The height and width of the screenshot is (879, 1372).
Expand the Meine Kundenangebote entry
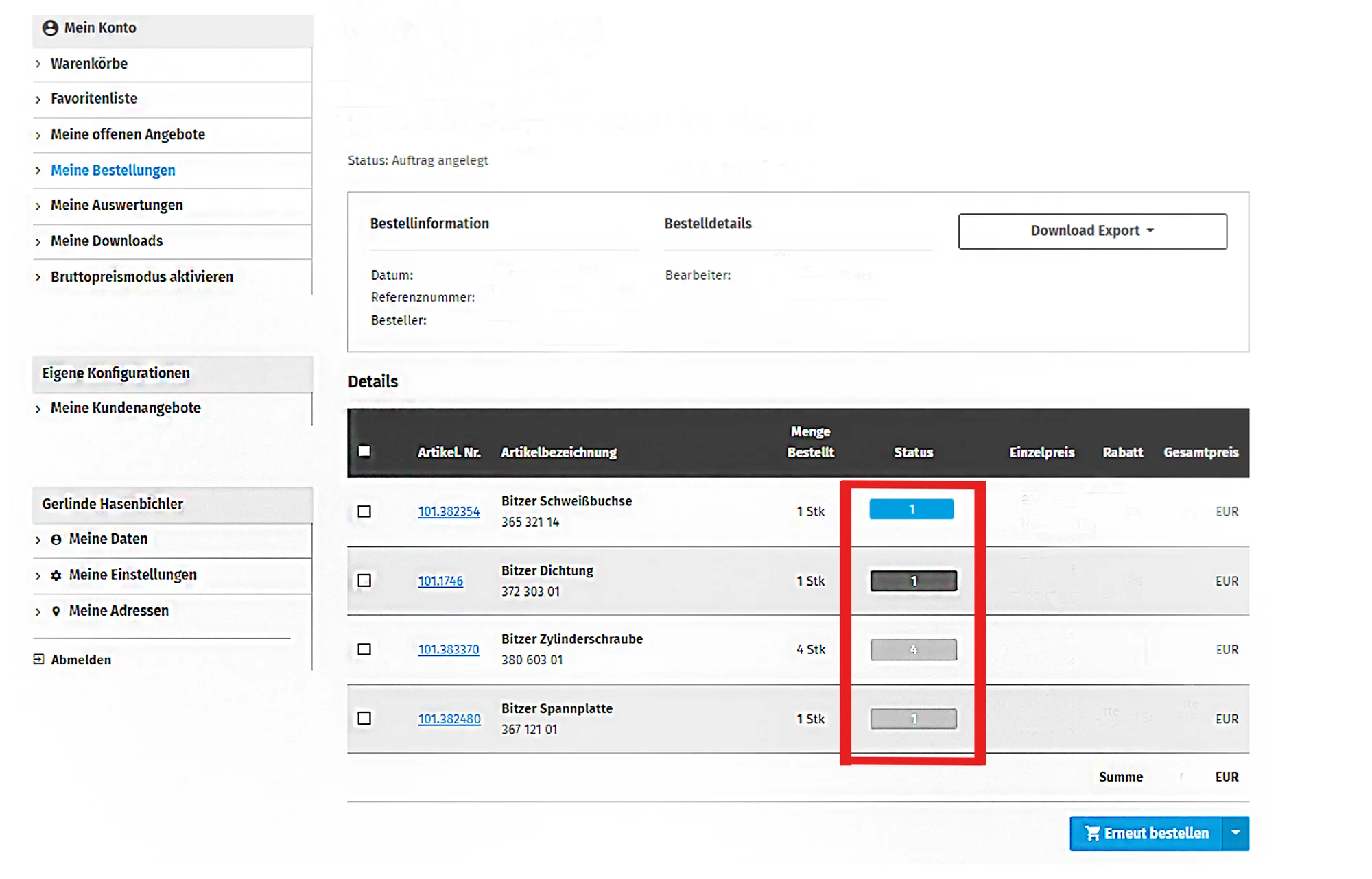[126, 408]
